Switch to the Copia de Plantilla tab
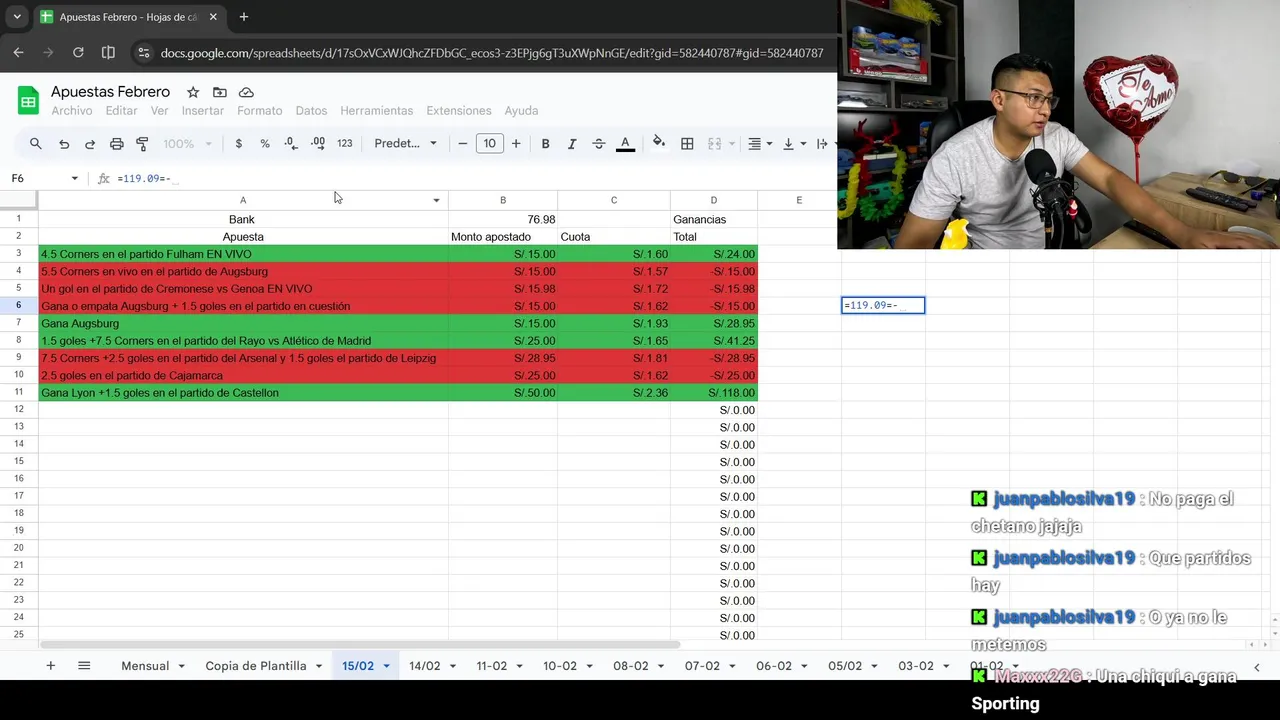The image size is (1280, 720). (256, 666)
